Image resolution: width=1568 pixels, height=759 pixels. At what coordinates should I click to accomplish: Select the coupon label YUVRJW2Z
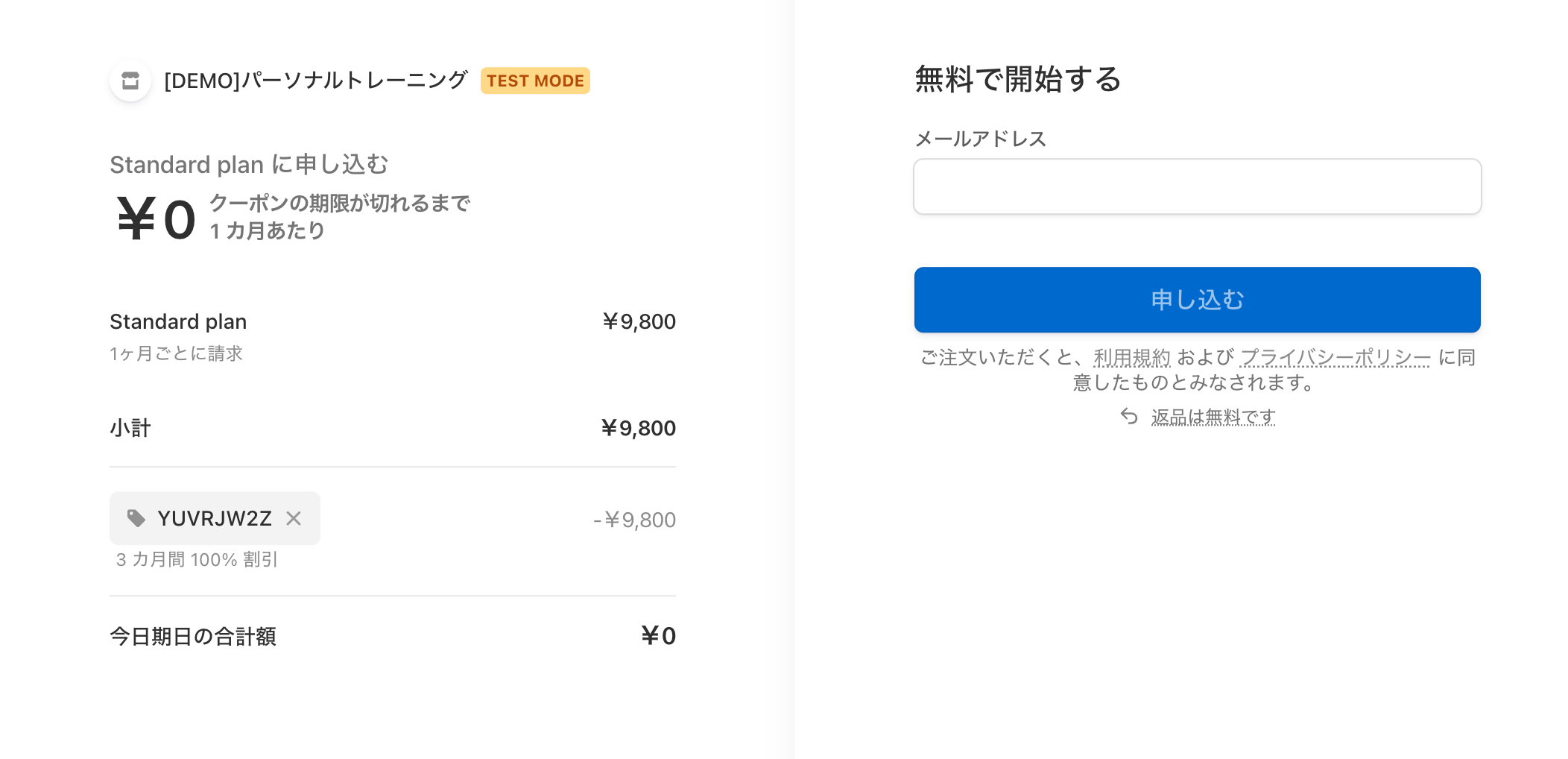coord(215,519)
